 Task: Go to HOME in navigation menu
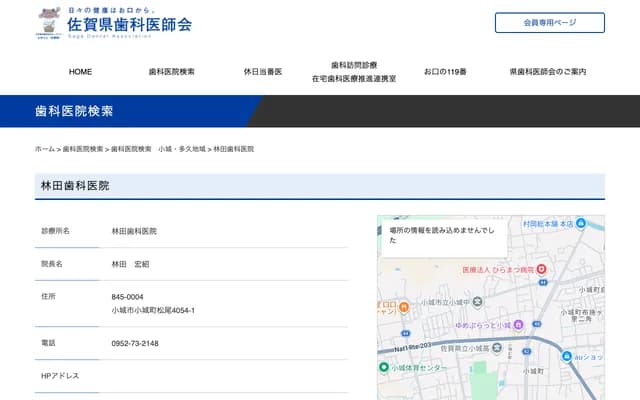click(80, 72)
